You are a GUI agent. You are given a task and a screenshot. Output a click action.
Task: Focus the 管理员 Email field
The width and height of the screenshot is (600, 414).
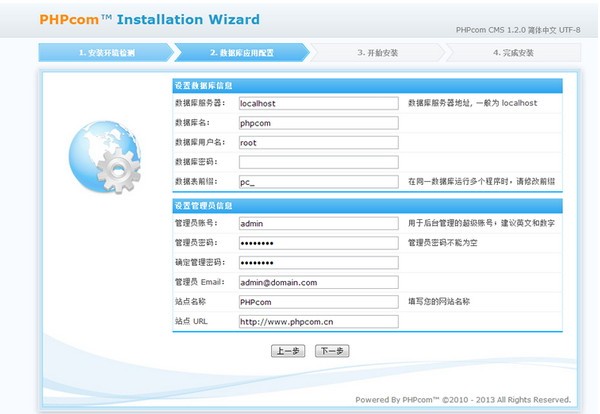(319, 282)
